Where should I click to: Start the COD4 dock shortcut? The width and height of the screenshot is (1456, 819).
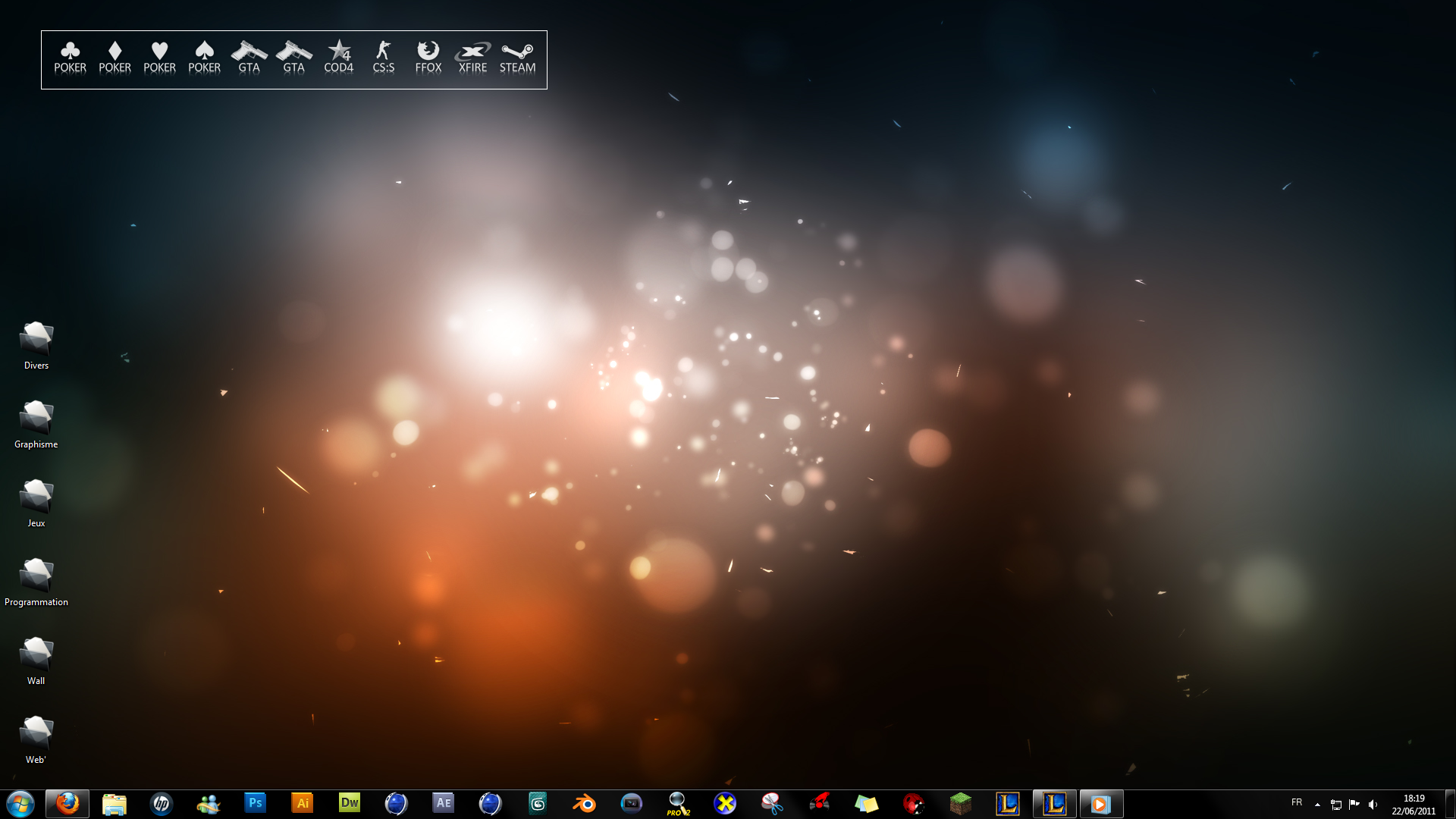click(x=338, y=58)
